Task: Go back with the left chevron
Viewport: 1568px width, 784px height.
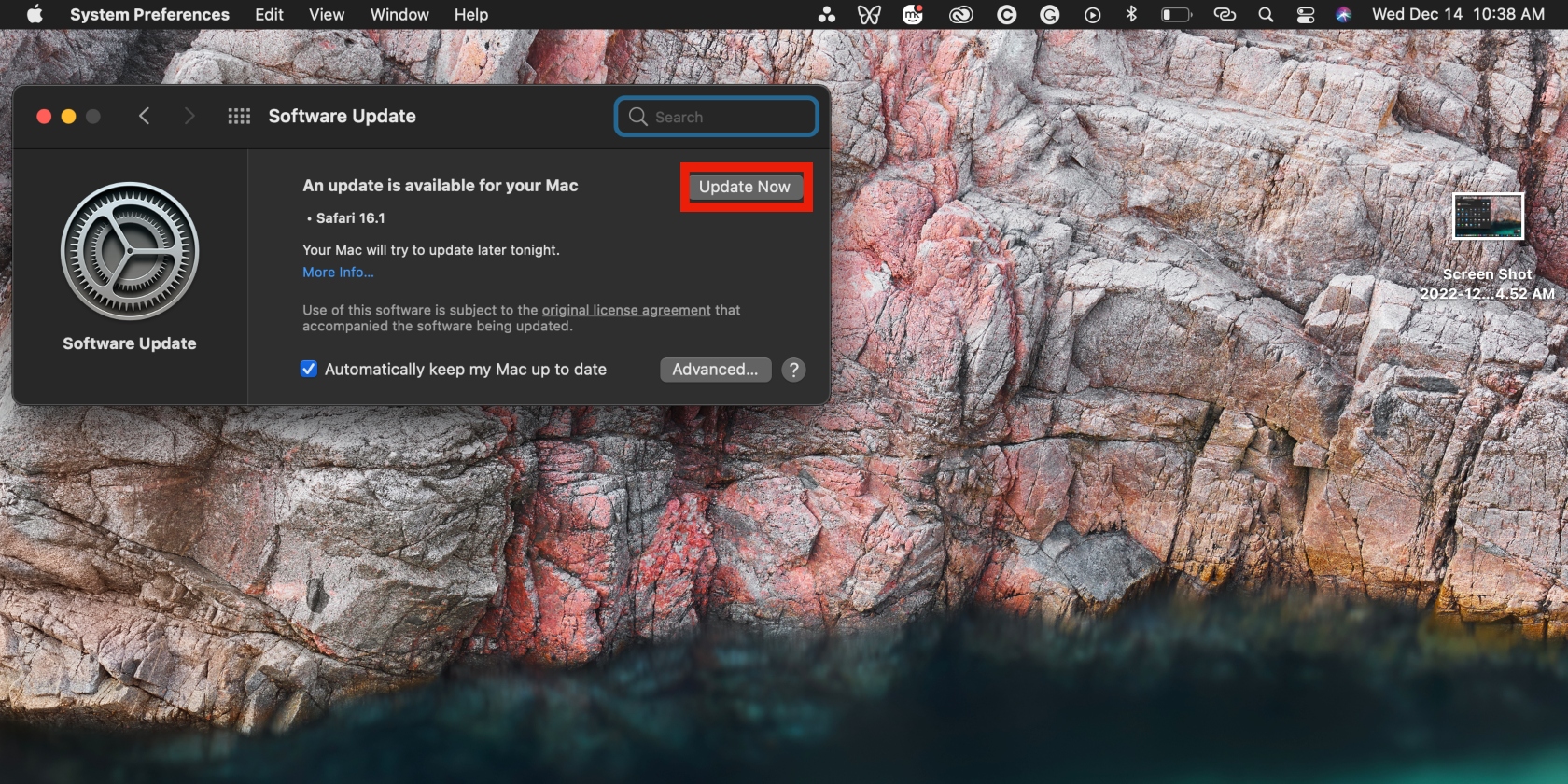Action: [x=144, y=116]
